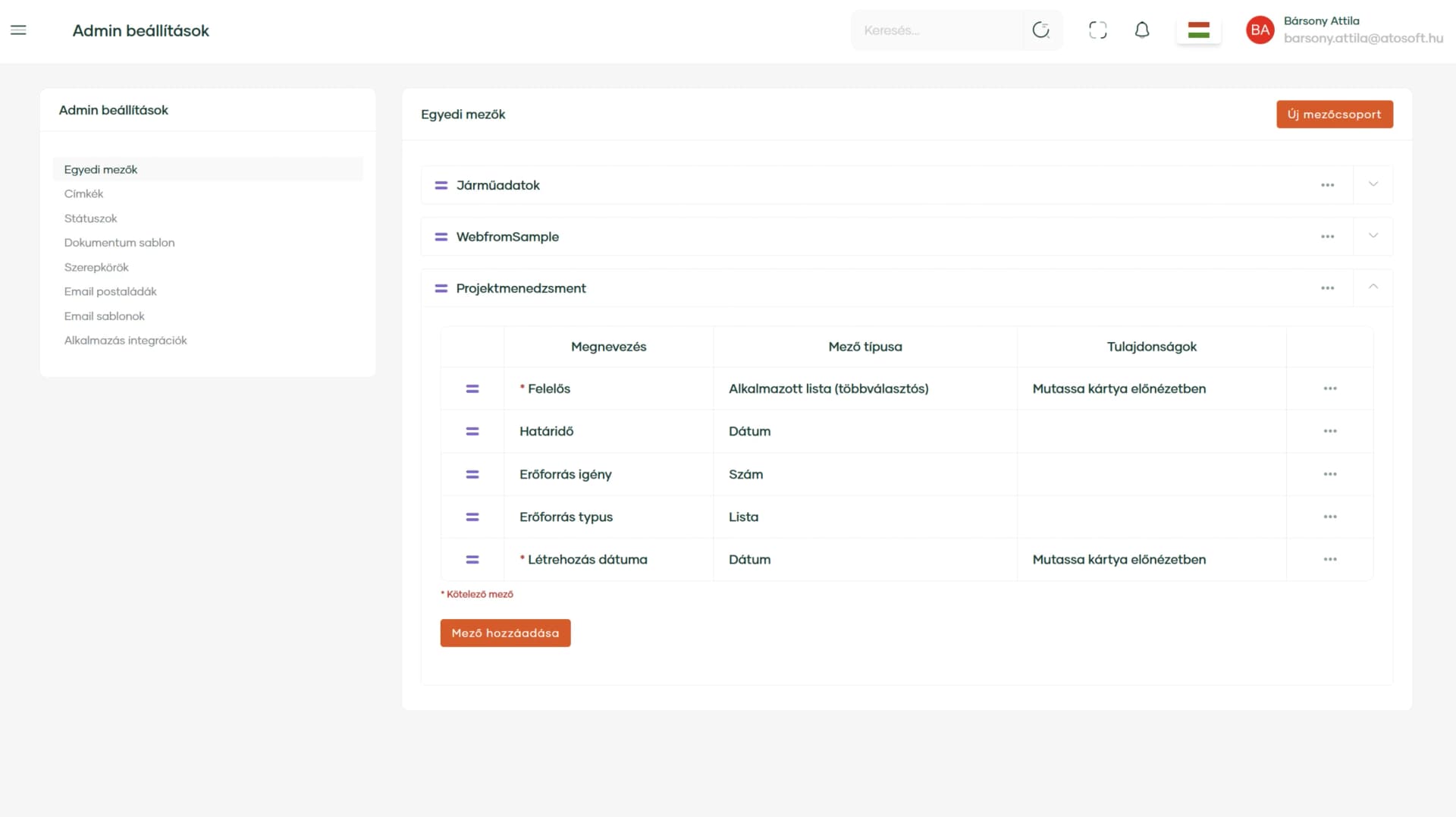Click the Mező hozzáadása button
1456x817 pixels.
(x=505, y=633)
